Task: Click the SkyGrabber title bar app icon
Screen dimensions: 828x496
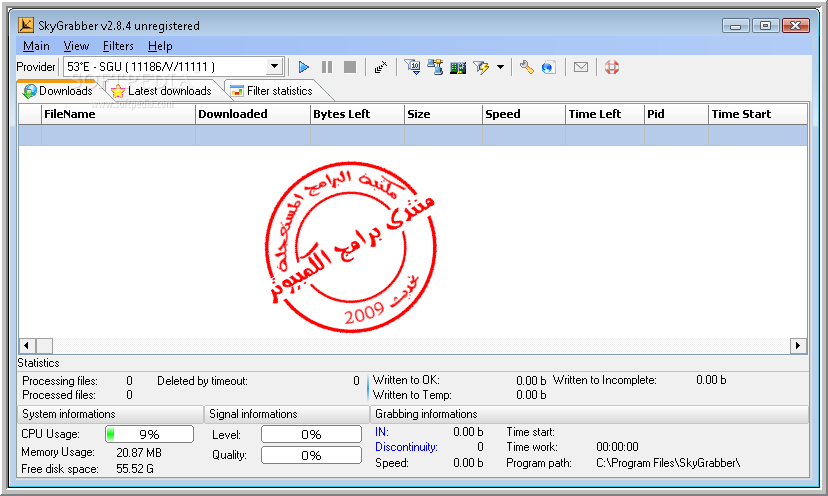Action: pos(26,25)
